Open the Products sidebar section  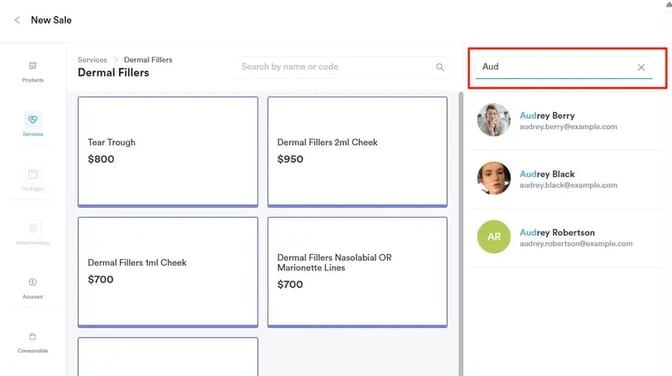coord(33,72)
